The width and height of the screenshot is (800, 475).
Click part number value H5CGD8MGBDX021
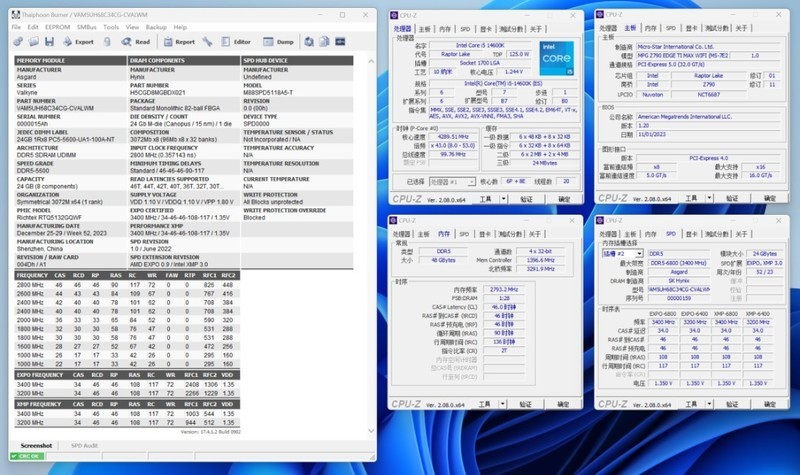point(158,93)
